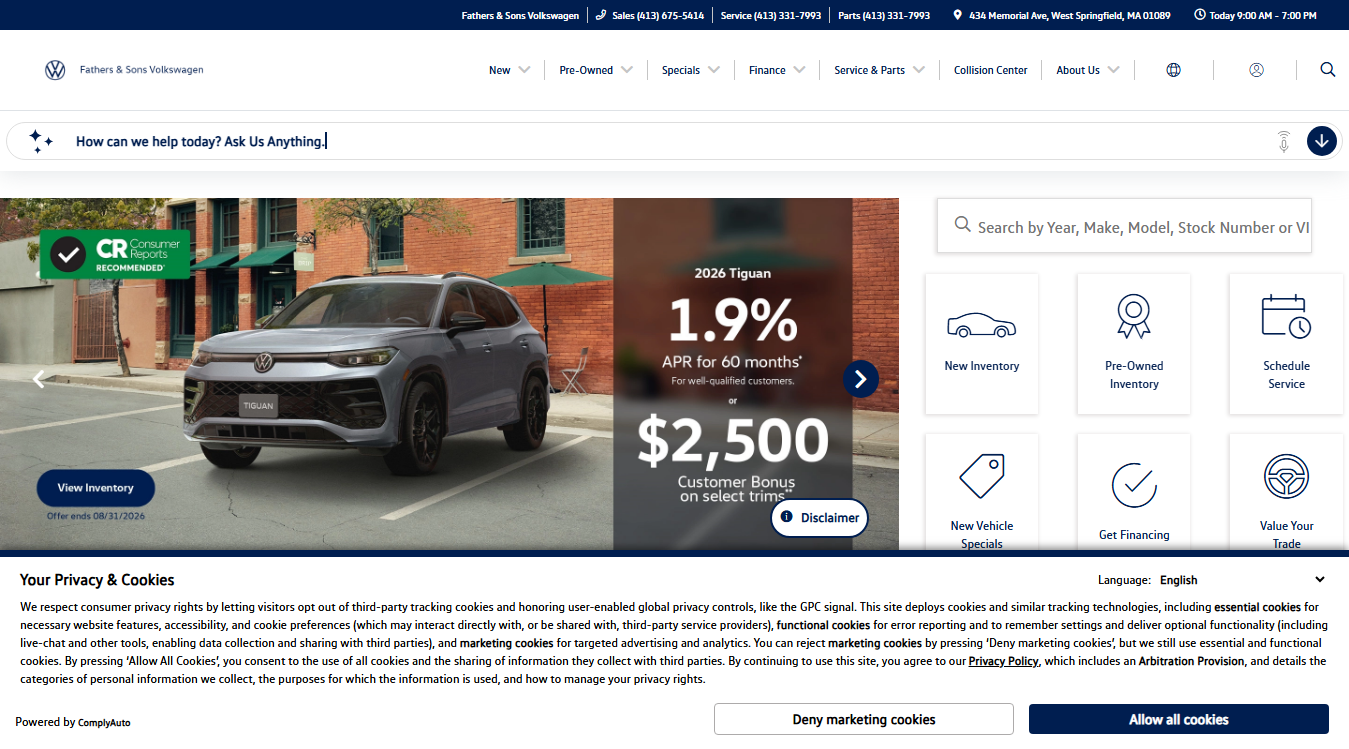The height and width of the screenshot is (749, 1349).
Task: Open Collision Center page
Action: tap(990, 70)
